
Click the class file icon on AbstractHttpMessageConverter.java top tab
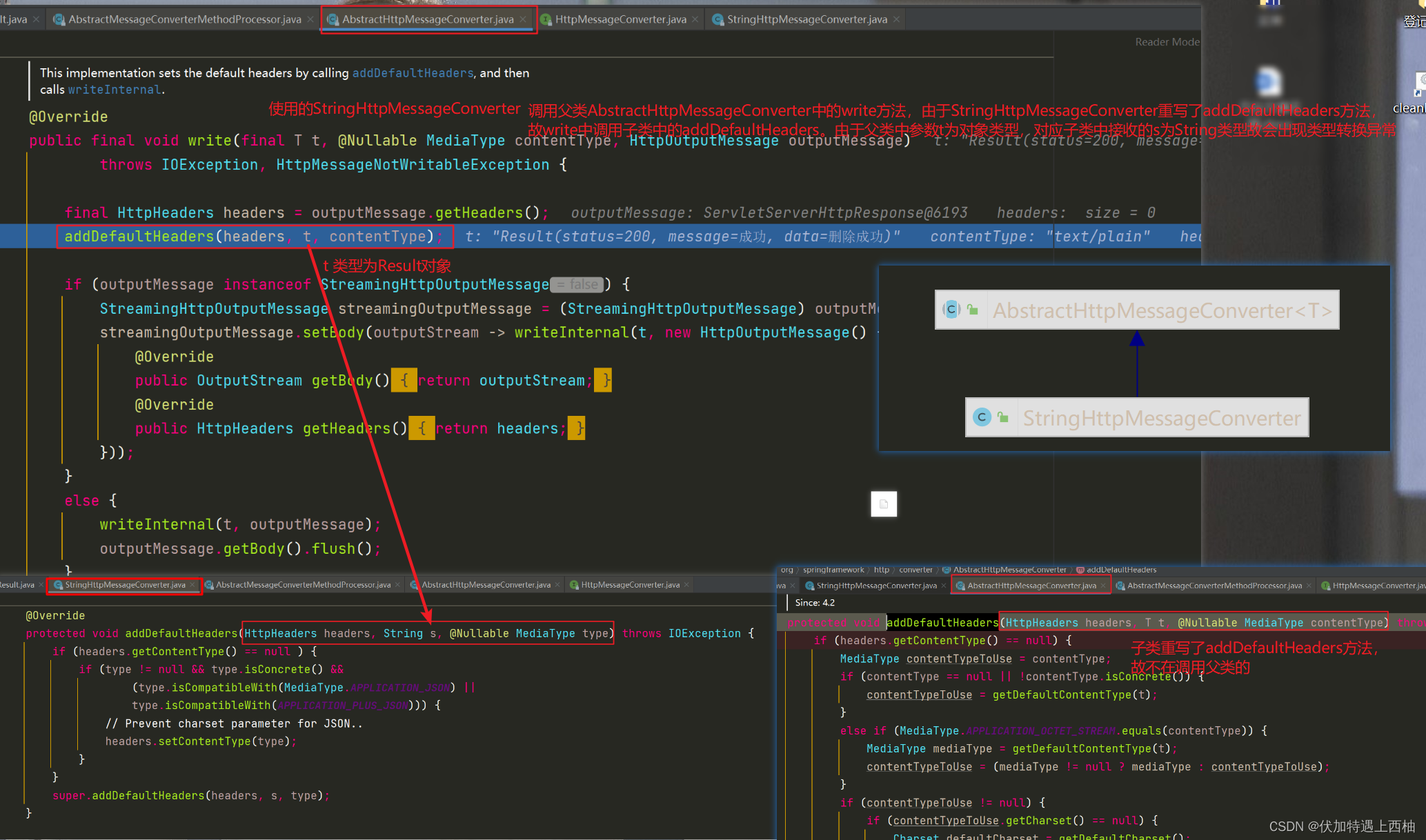click(333, 19)
